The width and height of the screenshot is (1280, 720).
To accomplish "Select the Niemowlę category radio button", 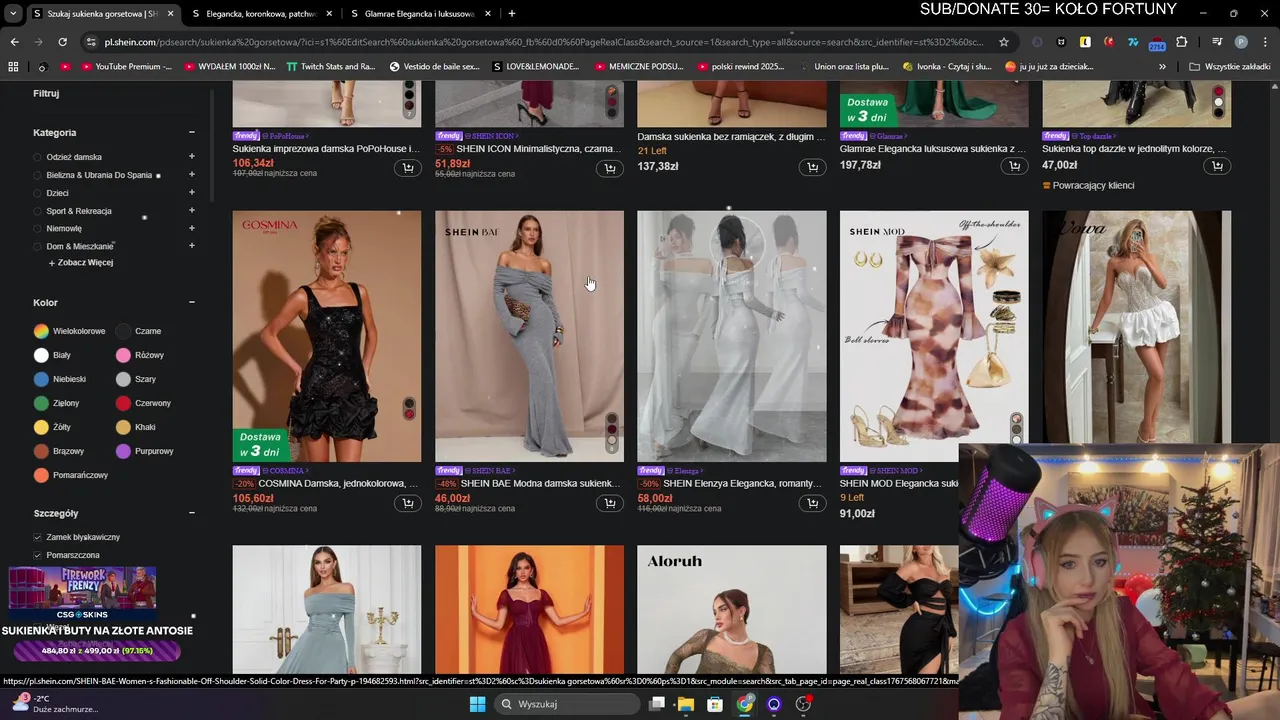I will pos(38,229).
